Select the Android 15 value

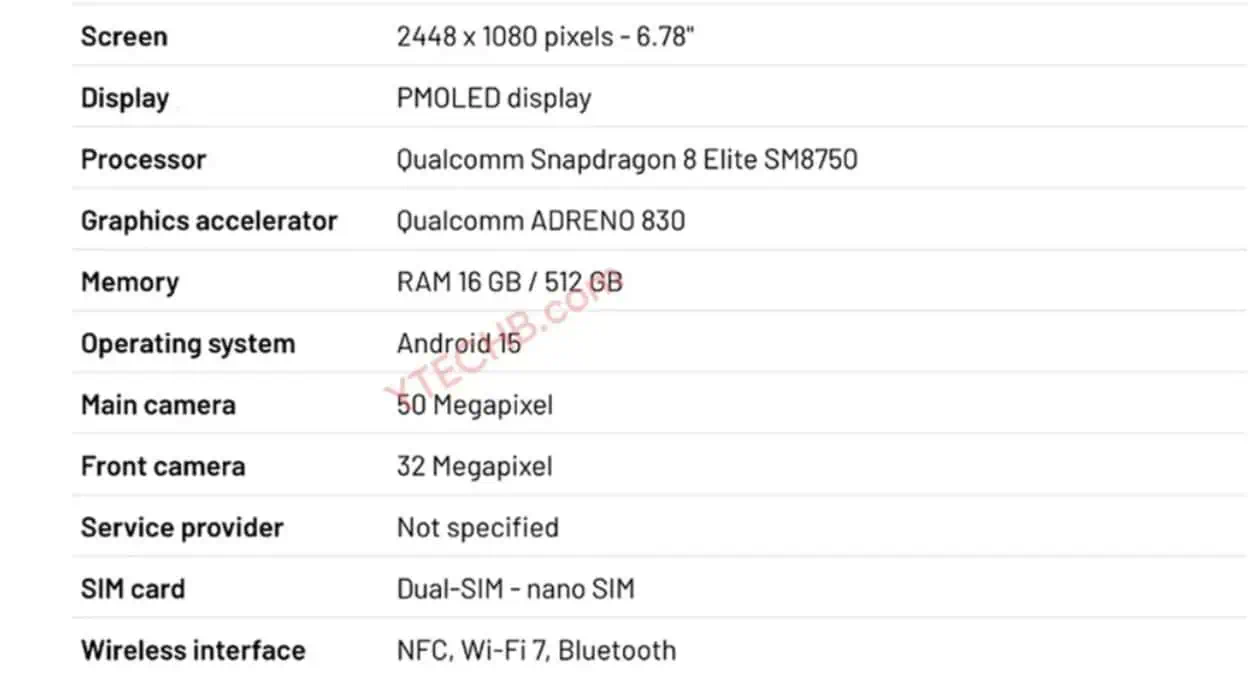459,344
